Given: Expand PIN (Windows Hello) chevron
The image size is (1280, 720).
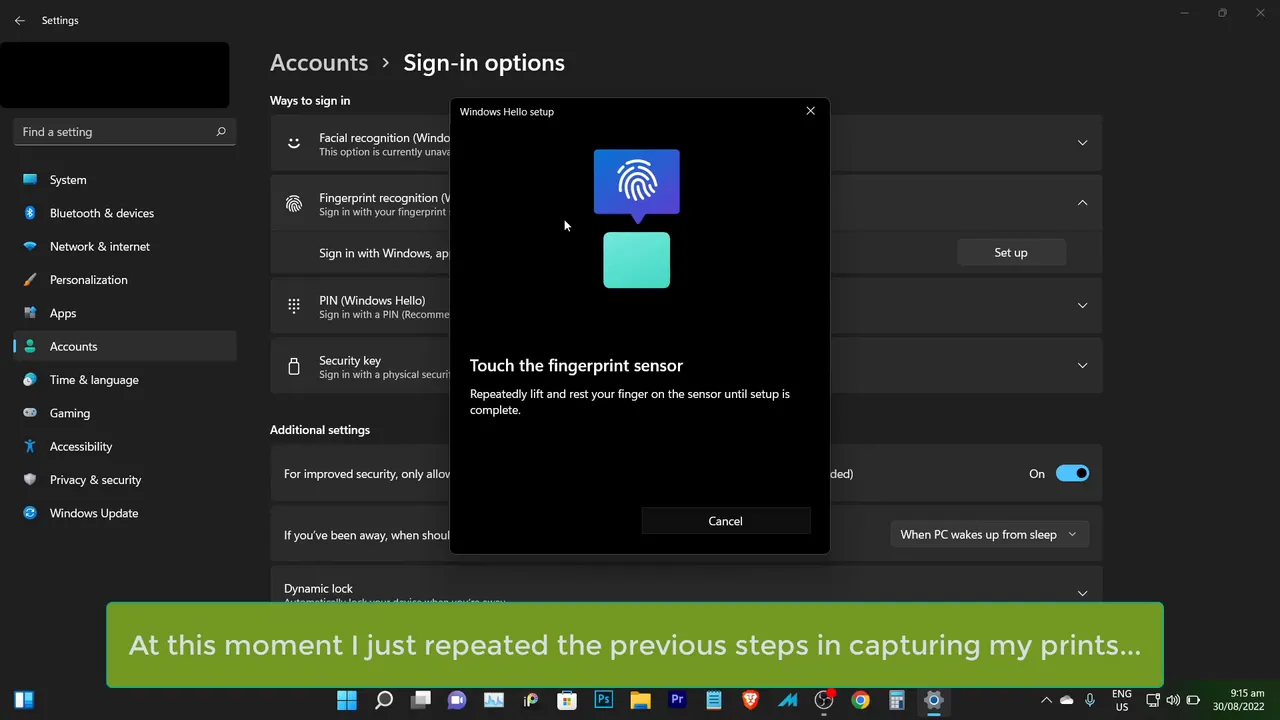Looking at the screenshot, I should pos(1082,305).
